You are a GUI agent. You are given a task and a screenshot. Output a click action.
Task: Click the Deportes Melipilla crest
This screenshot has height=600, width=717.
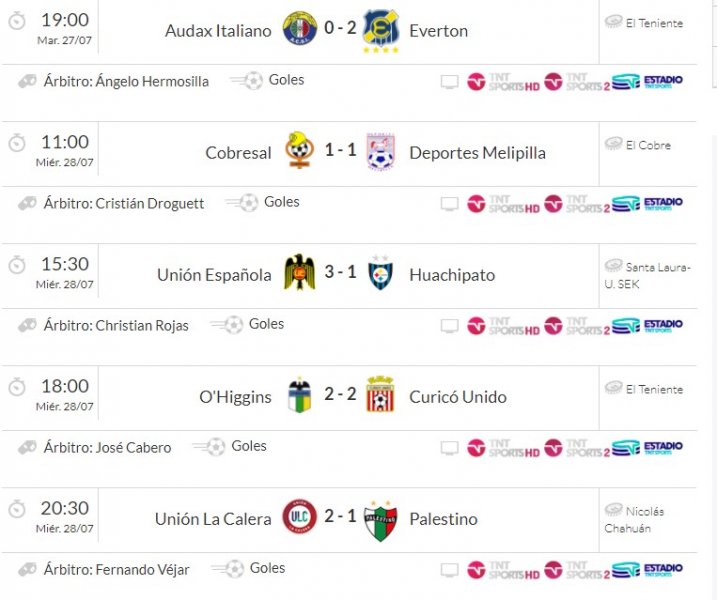click(x=380, y=152)
